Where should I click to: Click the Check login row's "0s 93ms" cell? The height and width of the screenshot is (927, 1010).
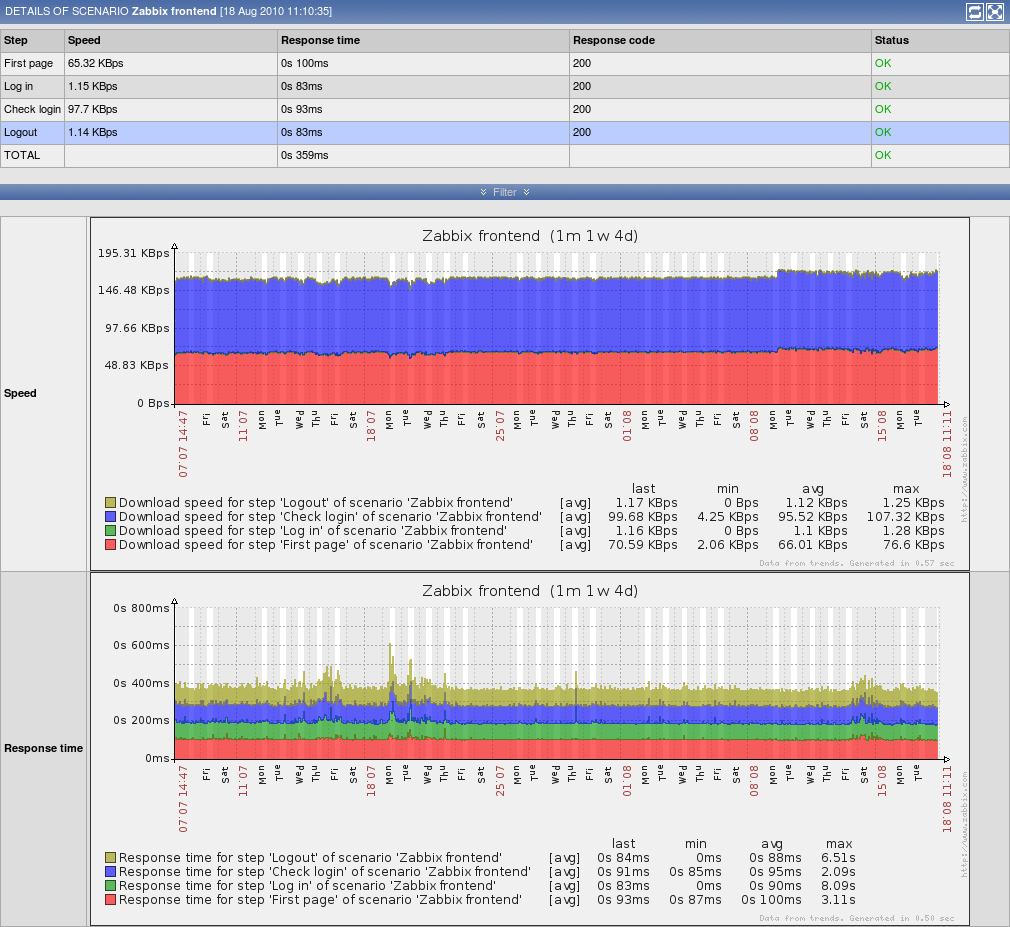(x=423, y=110)
